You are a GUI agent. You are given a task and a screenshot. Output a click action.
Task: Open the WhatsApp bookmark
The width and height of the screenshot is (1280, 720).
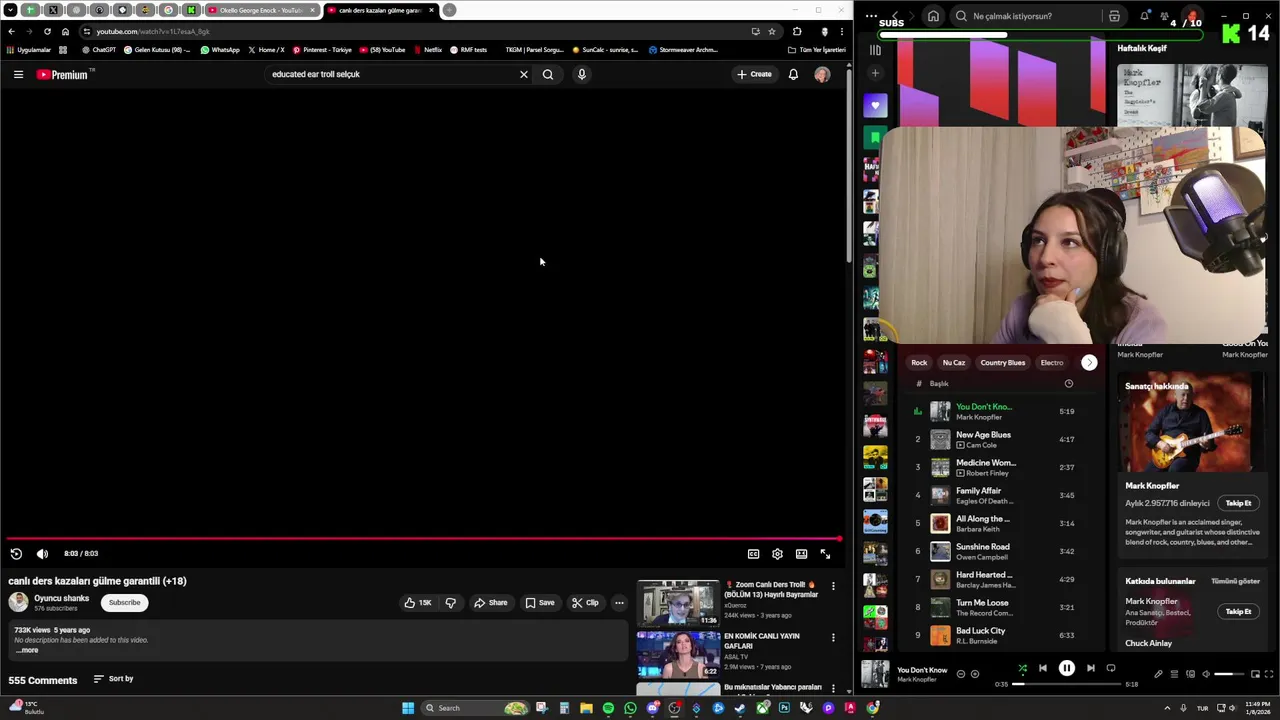pos(220,50)
